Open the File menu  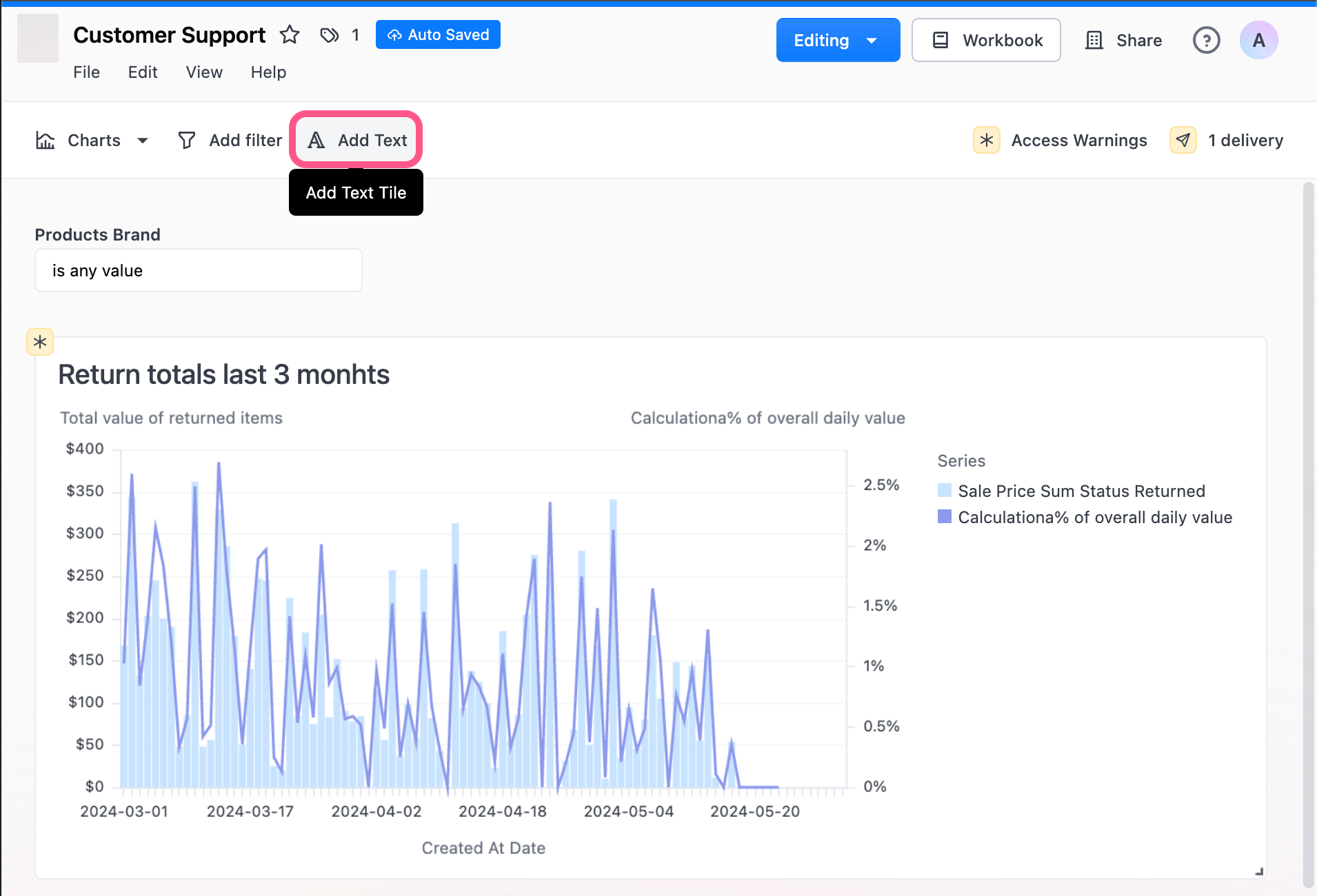pos(86,72)
